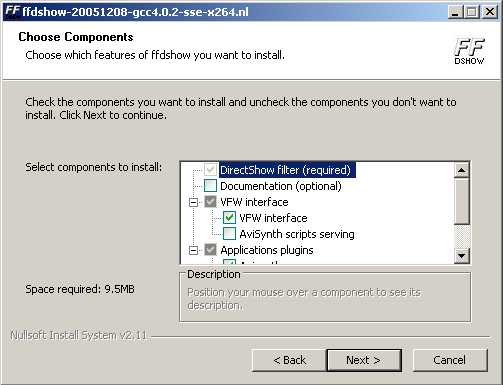Screen dimensions: 503x385
Task: Click the component list scroll down arrow
Action: click(x=462, y=256)
